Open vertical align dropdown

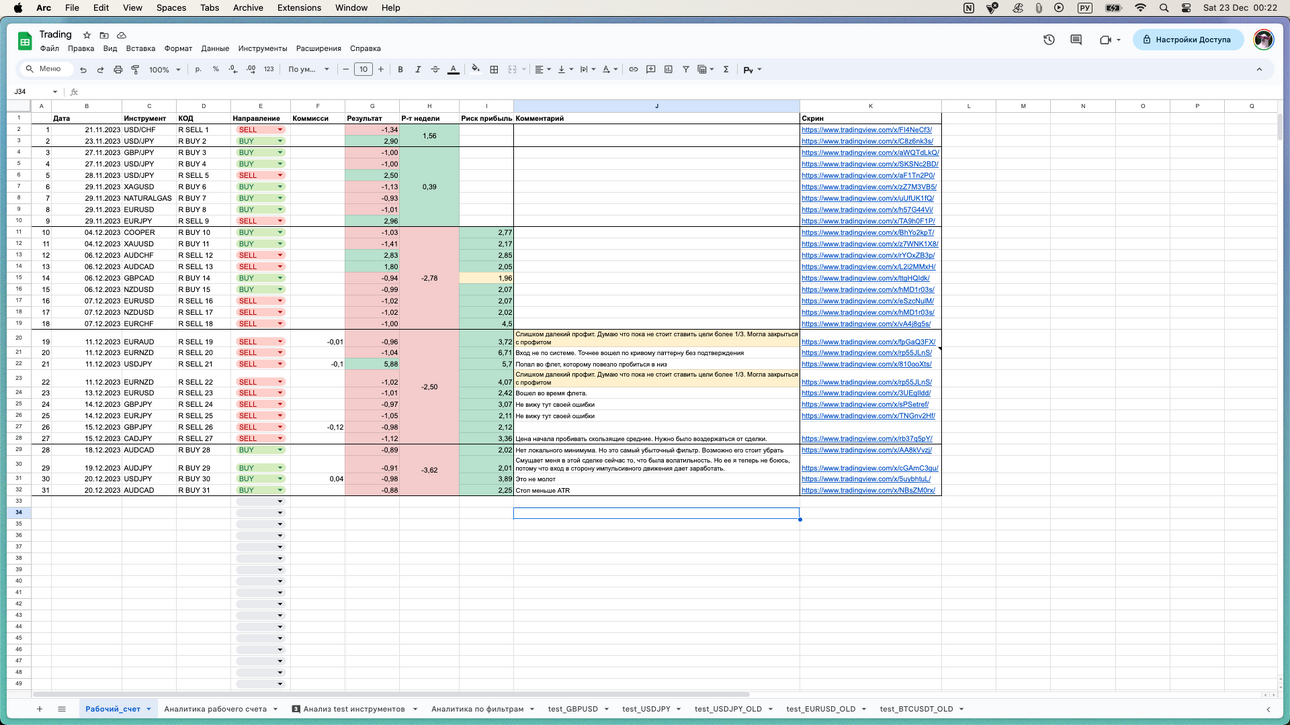coord(564,70)
